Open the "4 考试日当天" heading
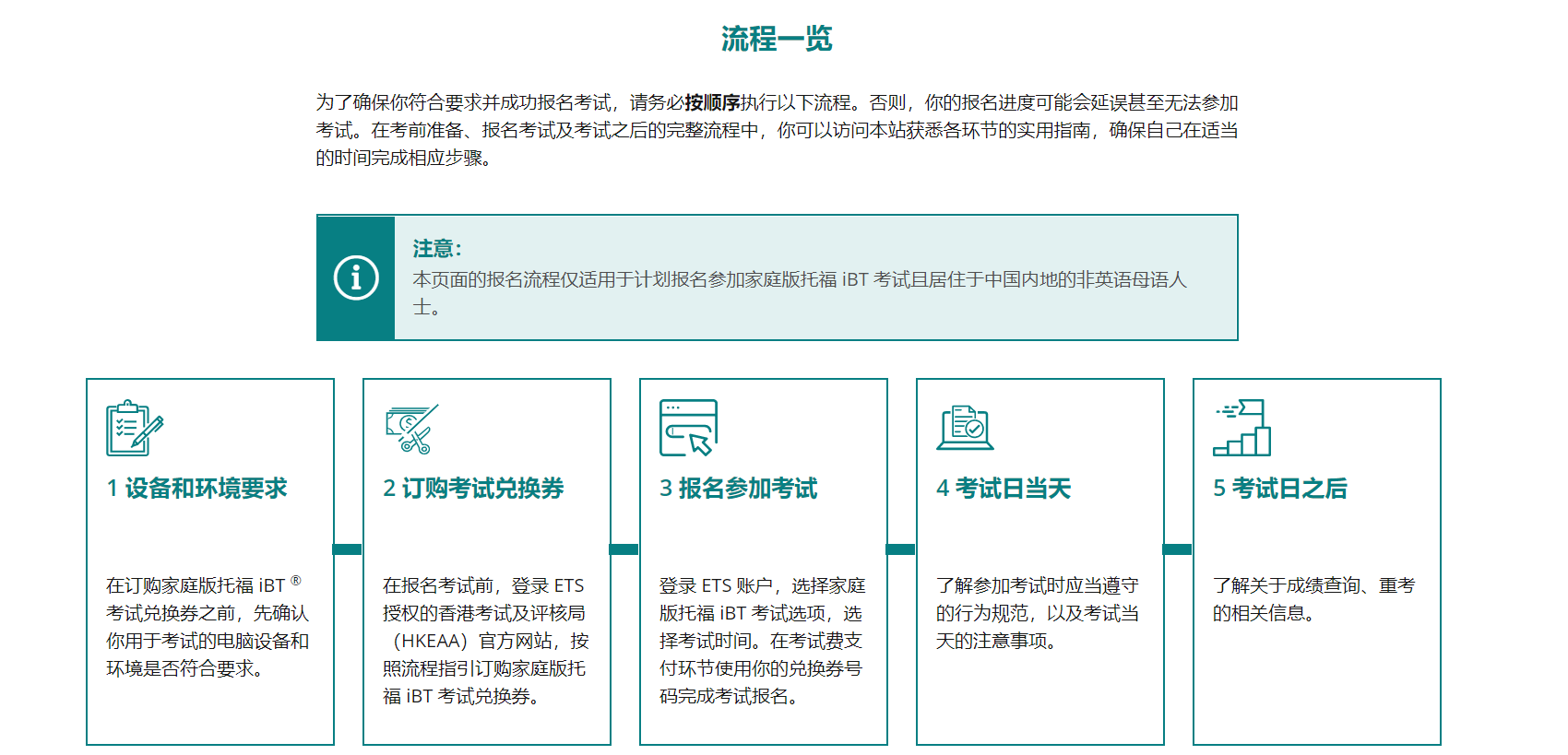The height and width of the screenshot is (755, 1568). (x=1004, y=489)
